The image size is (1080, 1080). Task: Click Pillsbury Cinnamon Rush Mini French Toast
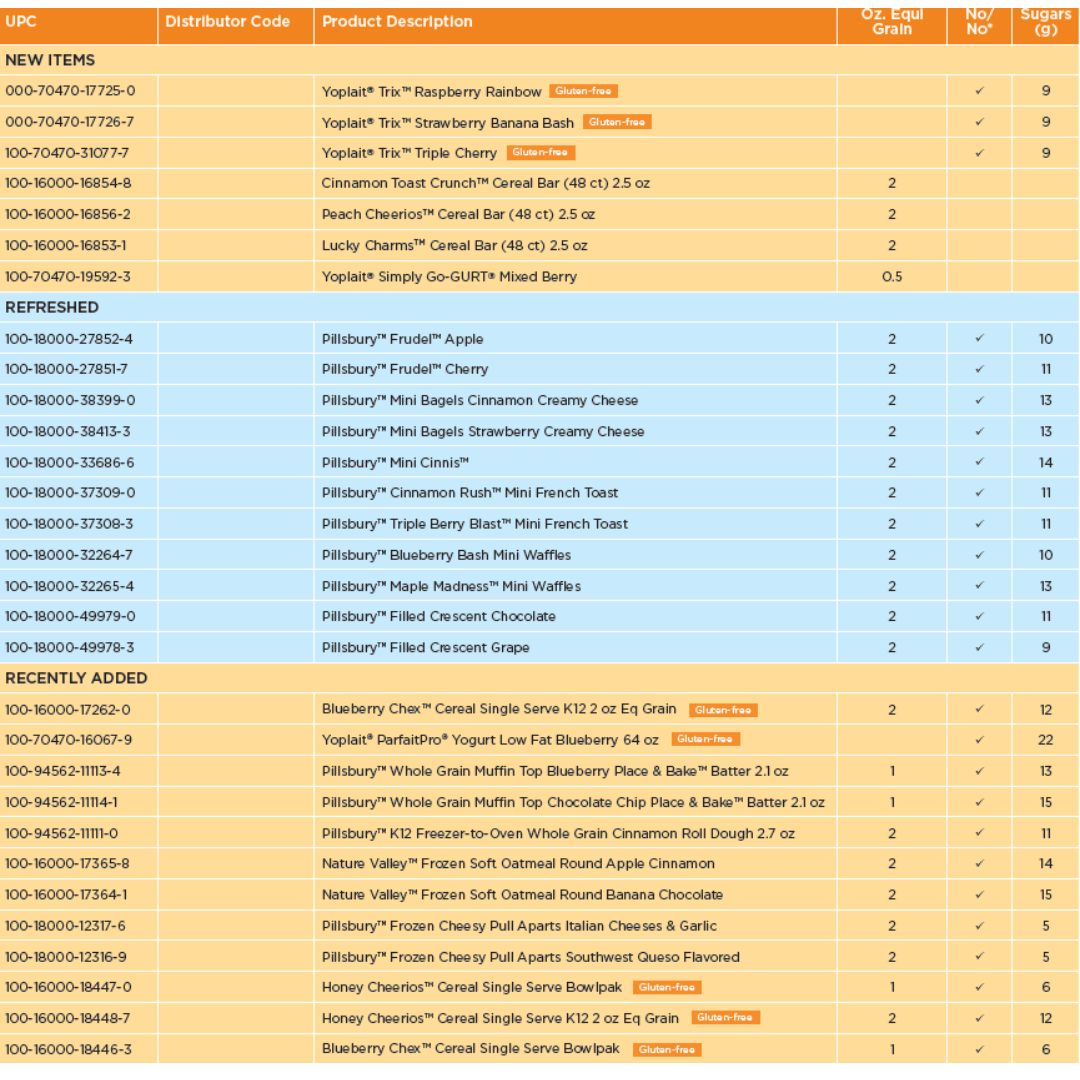470,493
